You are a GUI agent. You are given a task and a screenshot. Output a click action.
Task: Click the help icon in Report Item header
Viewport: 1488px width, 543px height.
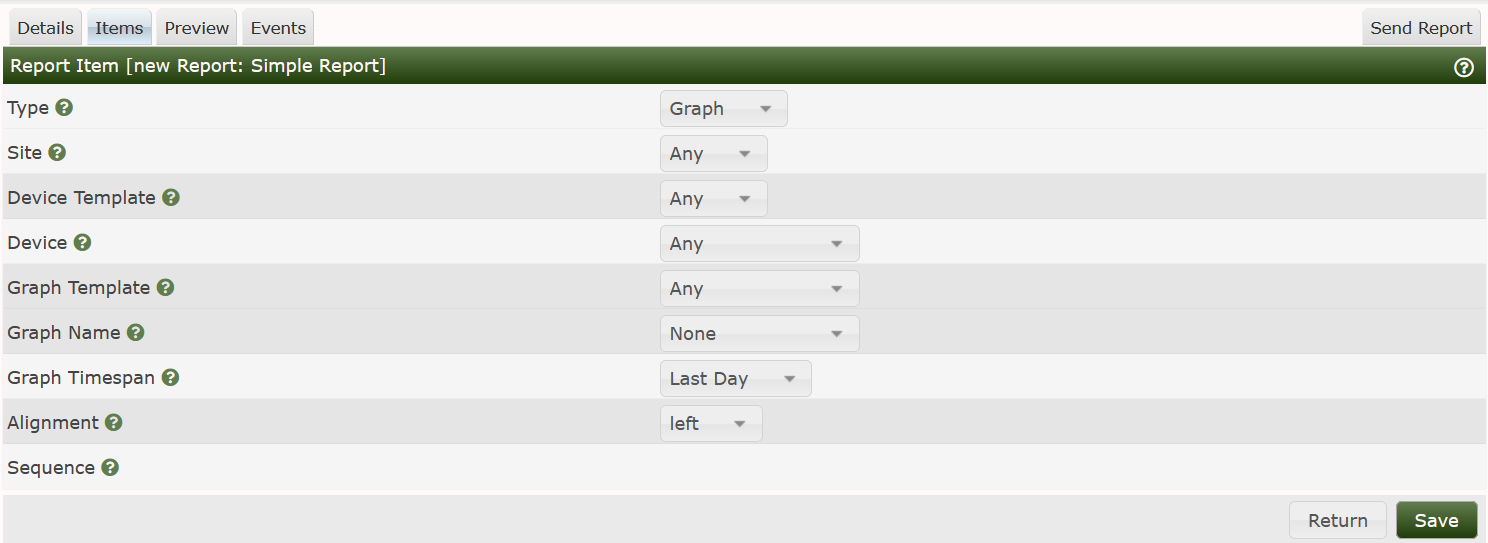pyautogui.click(x=1464, y=68)
